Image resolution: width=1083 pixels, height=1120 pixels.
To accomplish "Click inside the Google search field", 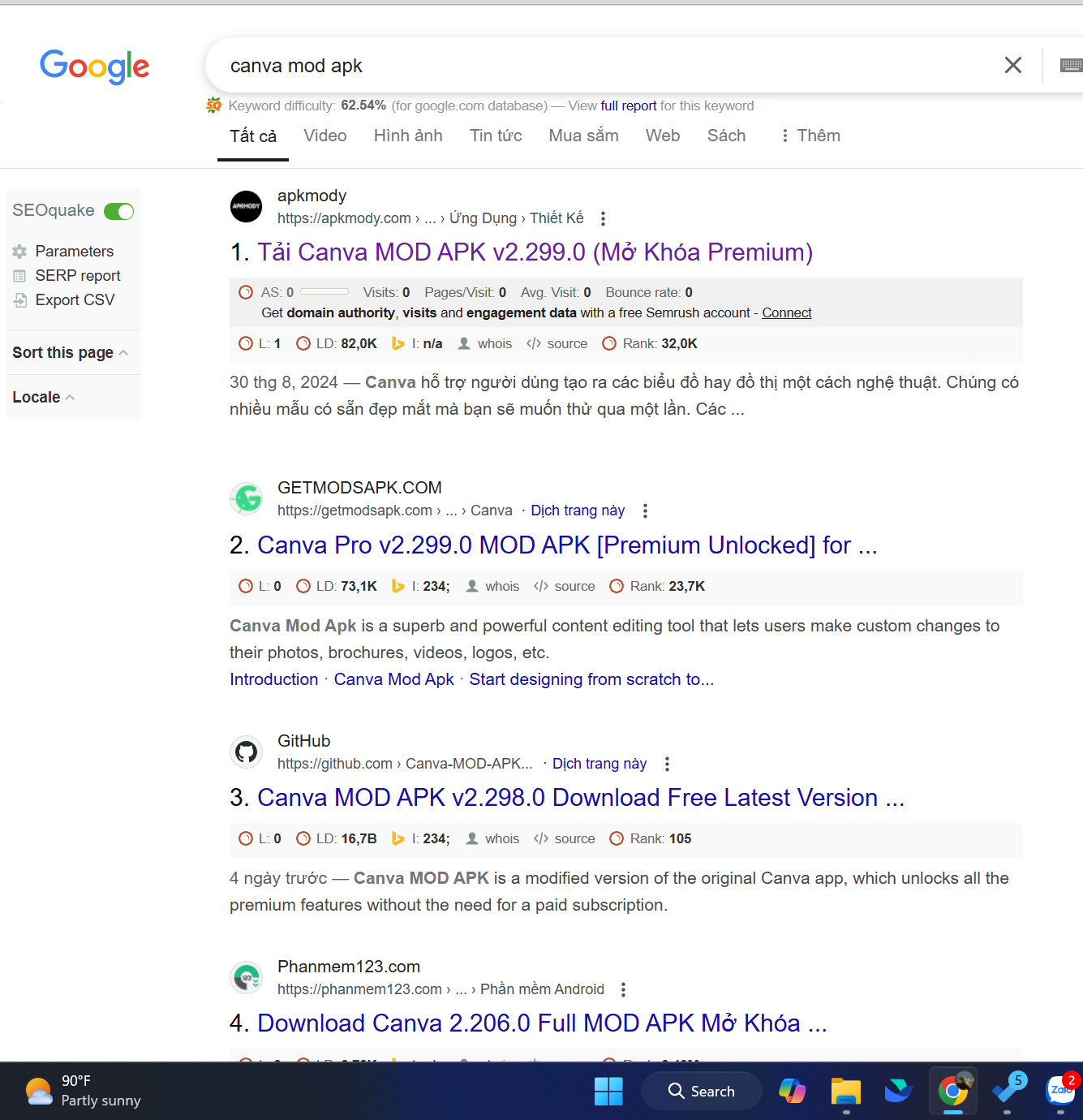I will coord(568,66).
